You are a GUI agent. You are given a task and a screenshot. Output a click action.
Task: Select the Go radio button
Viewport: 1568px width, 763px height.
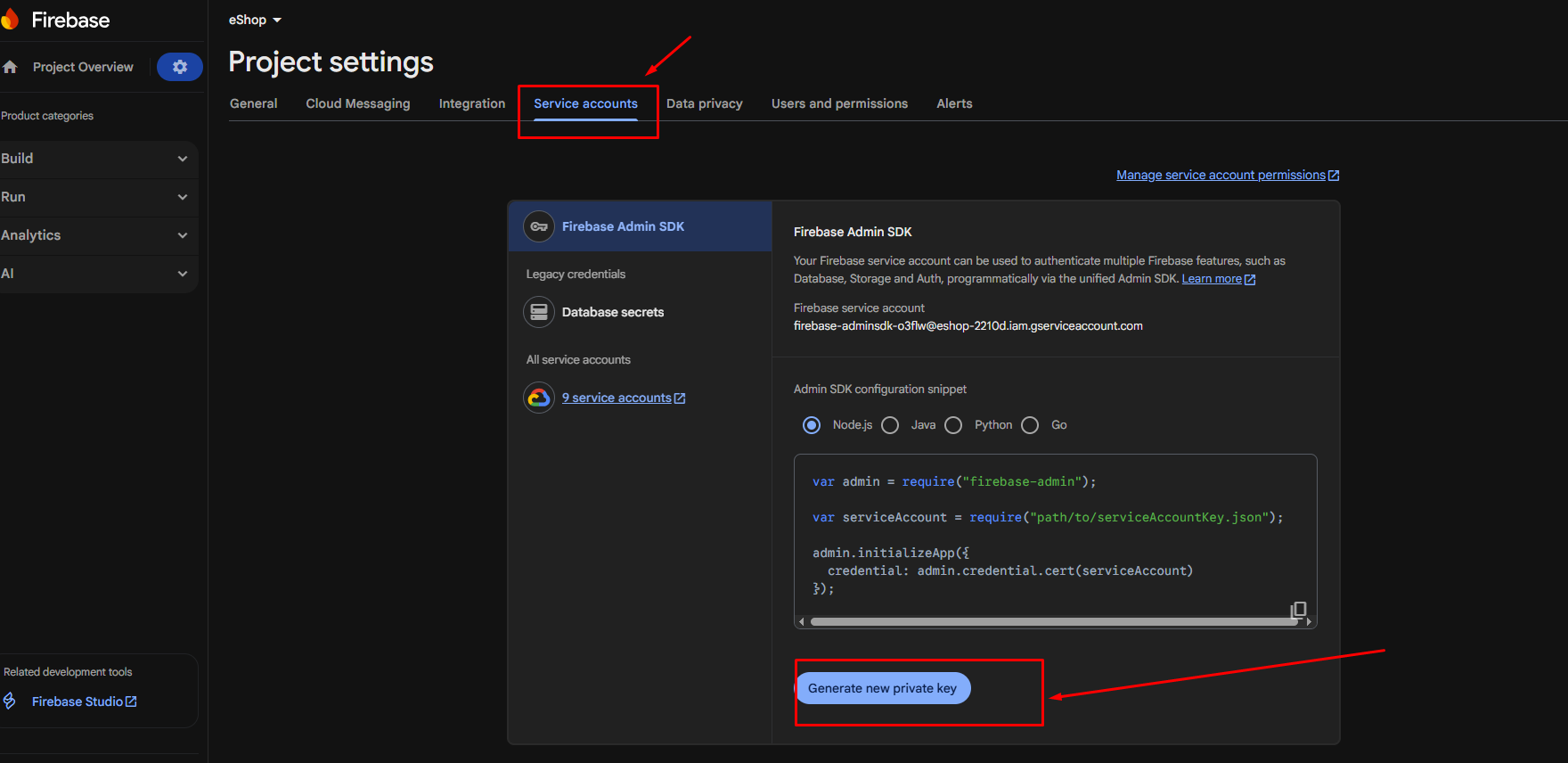(x=1030, y=425)
